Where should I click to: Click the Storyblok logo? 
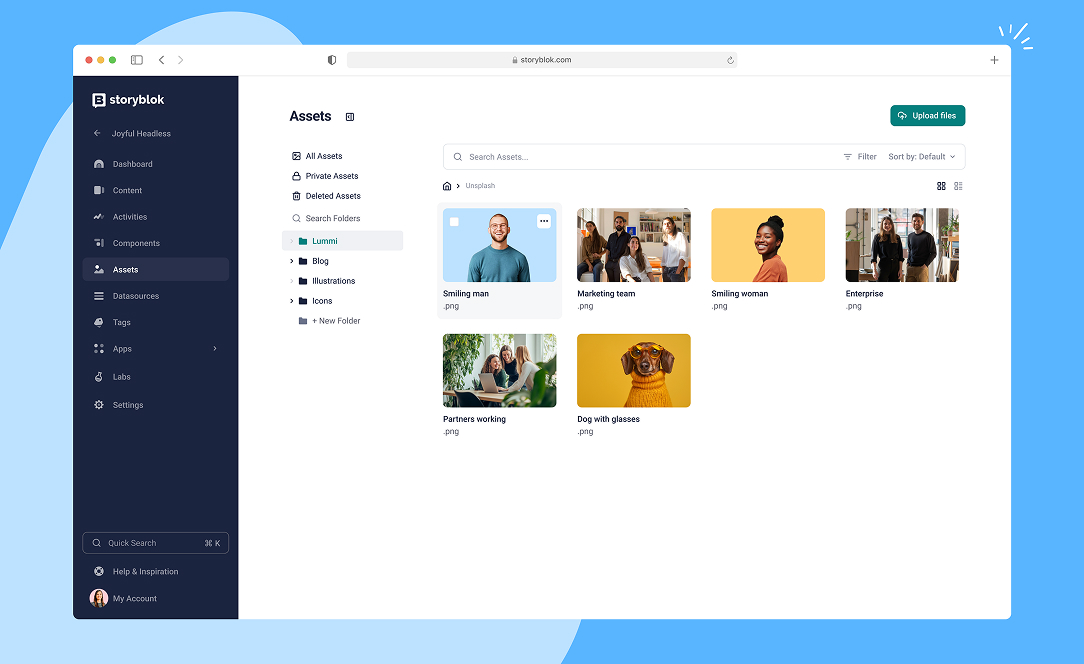point(128,100)
